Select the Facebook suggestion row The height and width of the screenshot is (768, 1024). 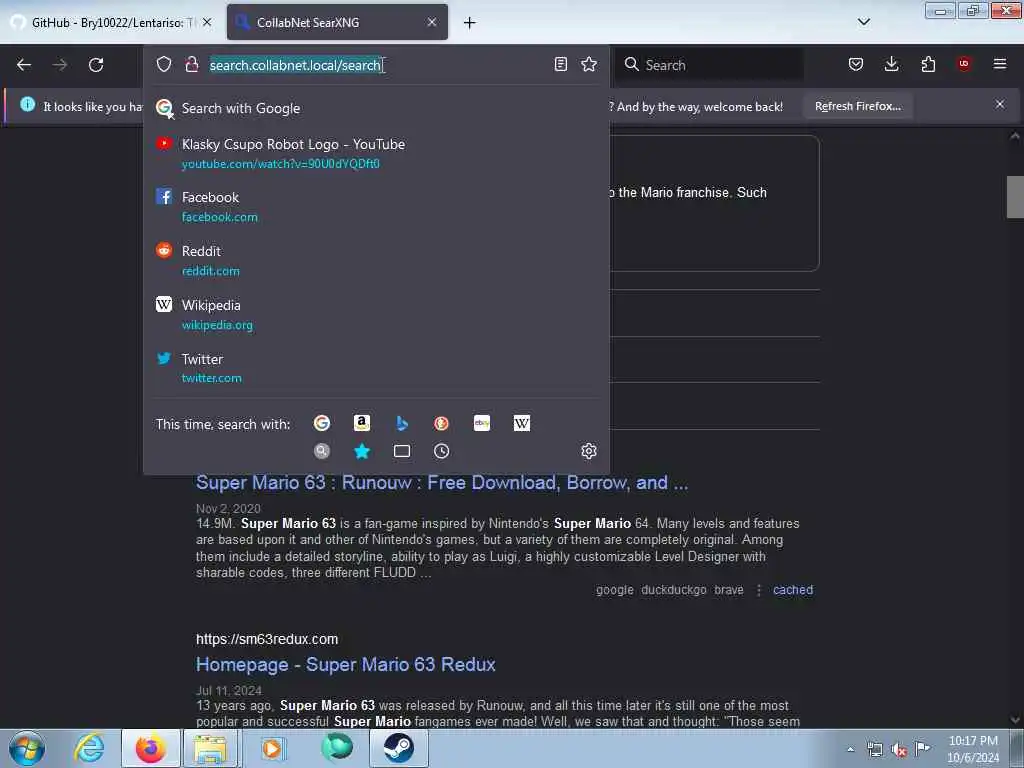point(376,206)
